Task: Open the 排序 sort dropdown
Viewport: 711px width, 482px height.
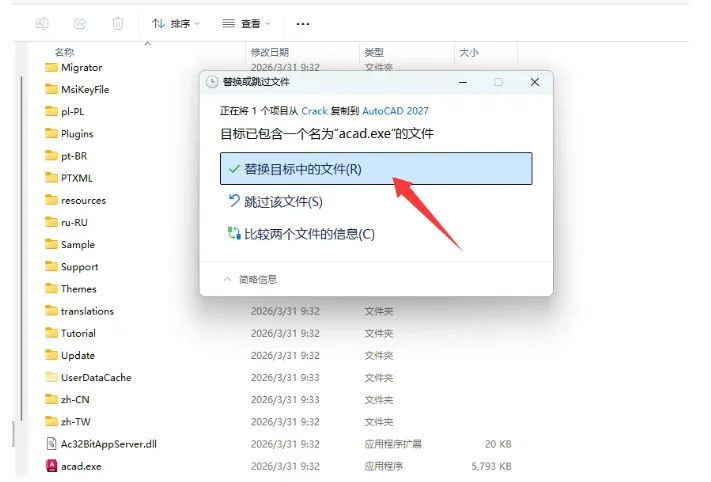Action: 175,24
